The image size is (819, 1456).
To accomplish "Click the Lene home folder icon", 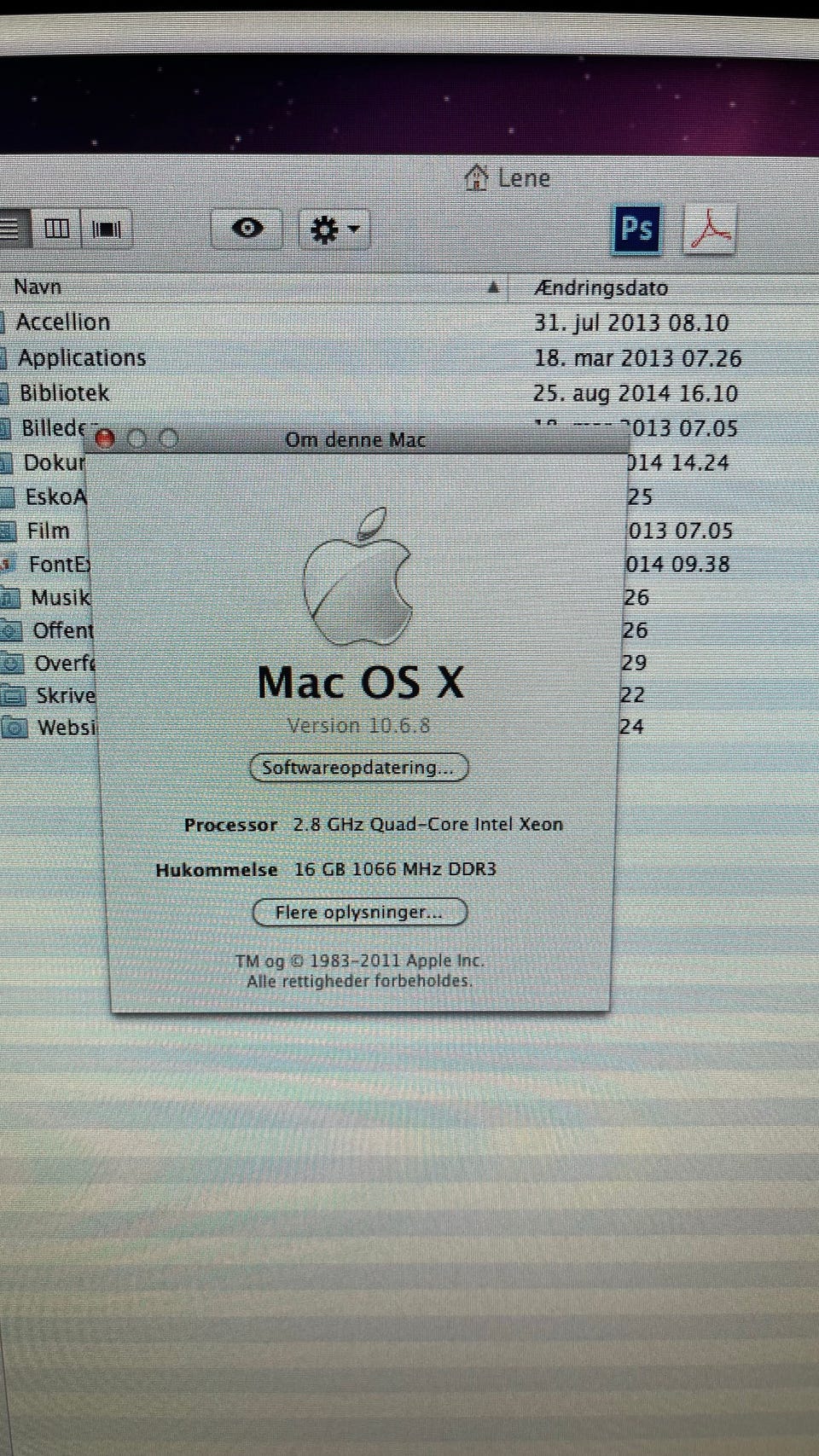I will (x=476, y=177).
